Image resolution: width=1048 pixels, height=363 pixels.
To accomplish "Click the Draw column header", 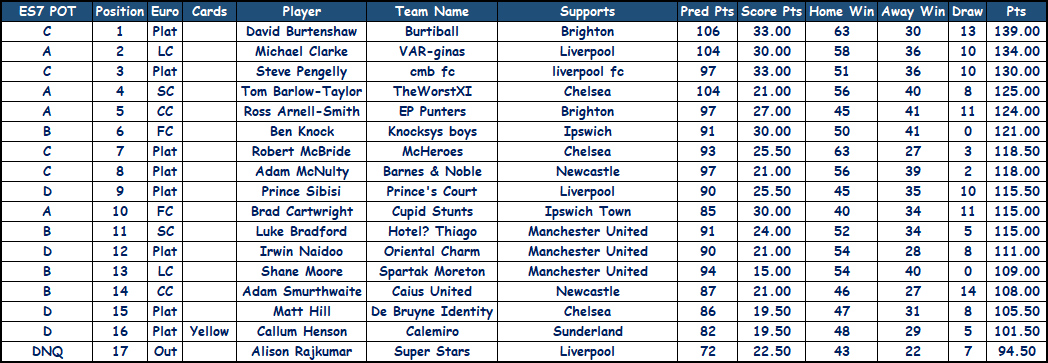I will point(968,11).
